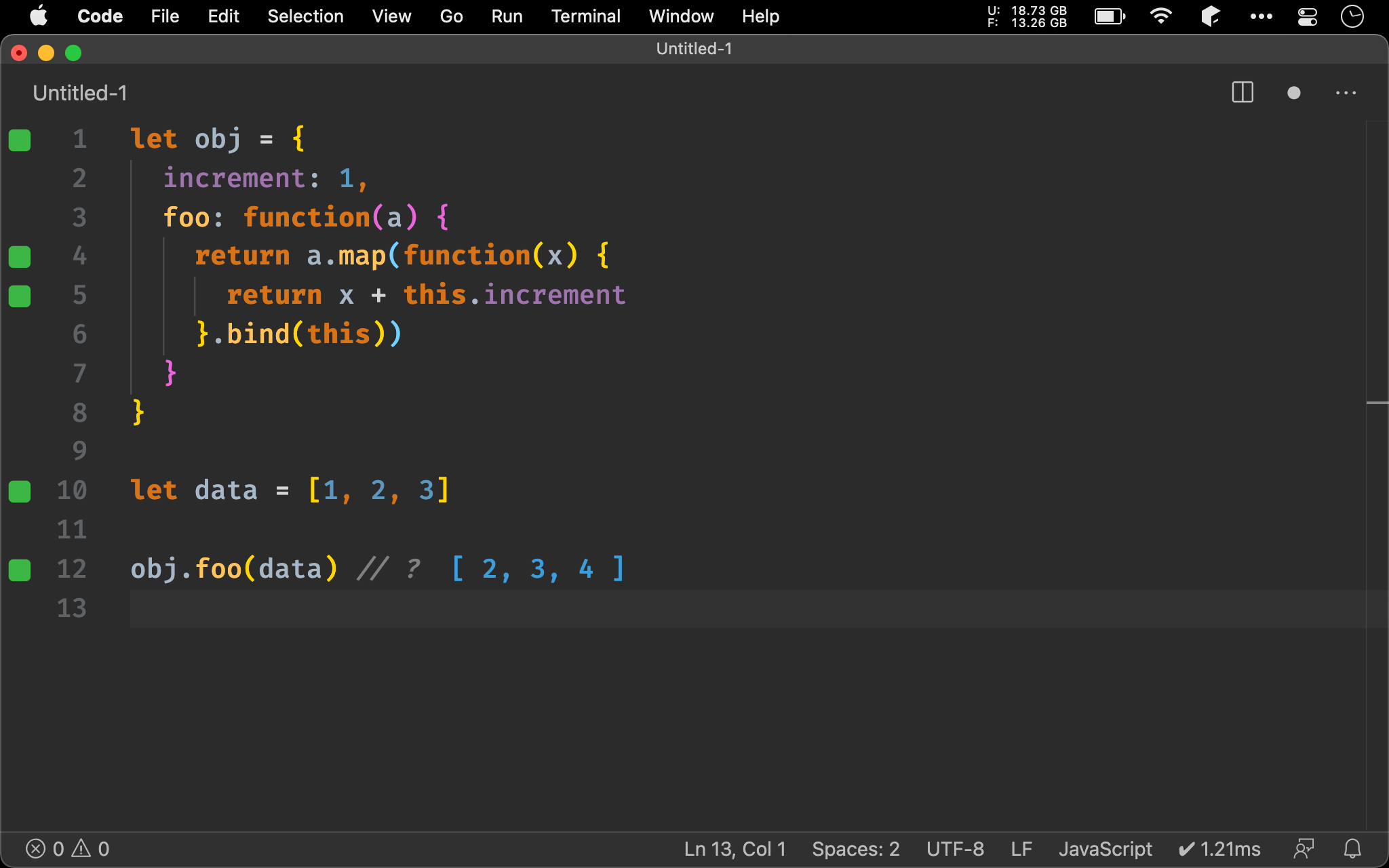Click the green coverage marker on line 5

[20, 296]
